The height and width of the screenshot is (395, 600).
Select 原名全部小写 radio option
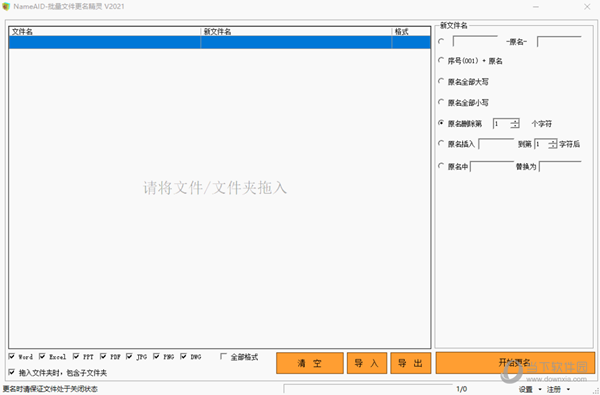(x=441, y=102)
